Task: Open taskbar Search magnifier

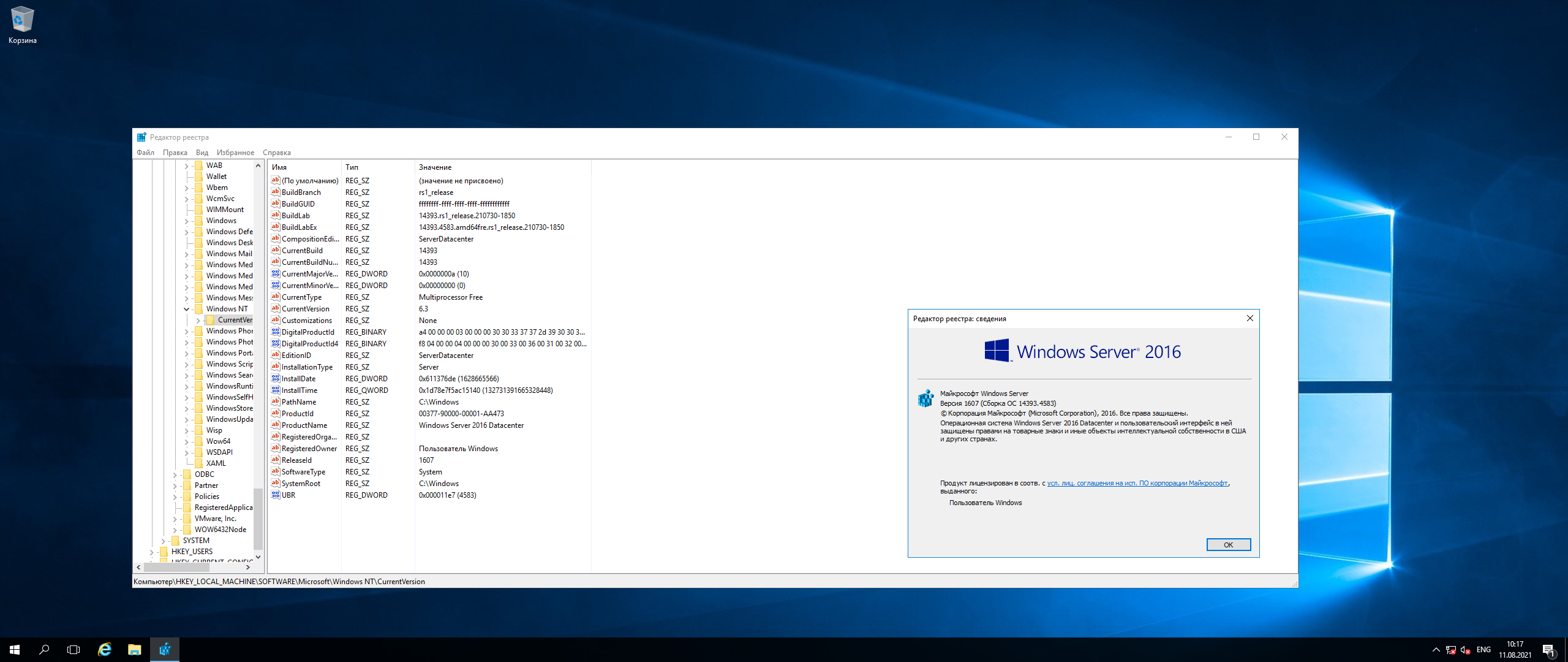Action: coord(44,650)
